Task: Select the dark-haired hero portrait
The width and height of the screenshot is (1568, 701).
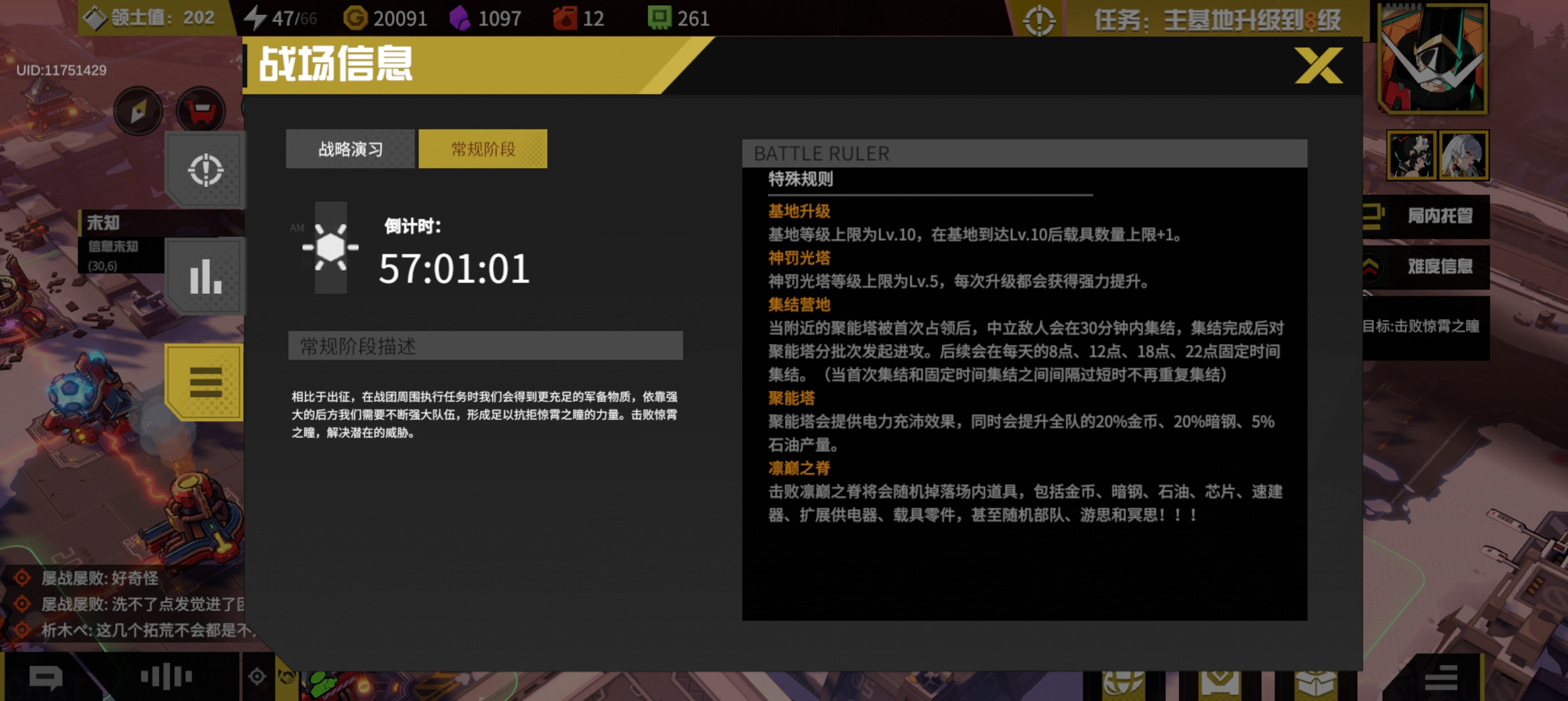Action: coord(1411,155)
